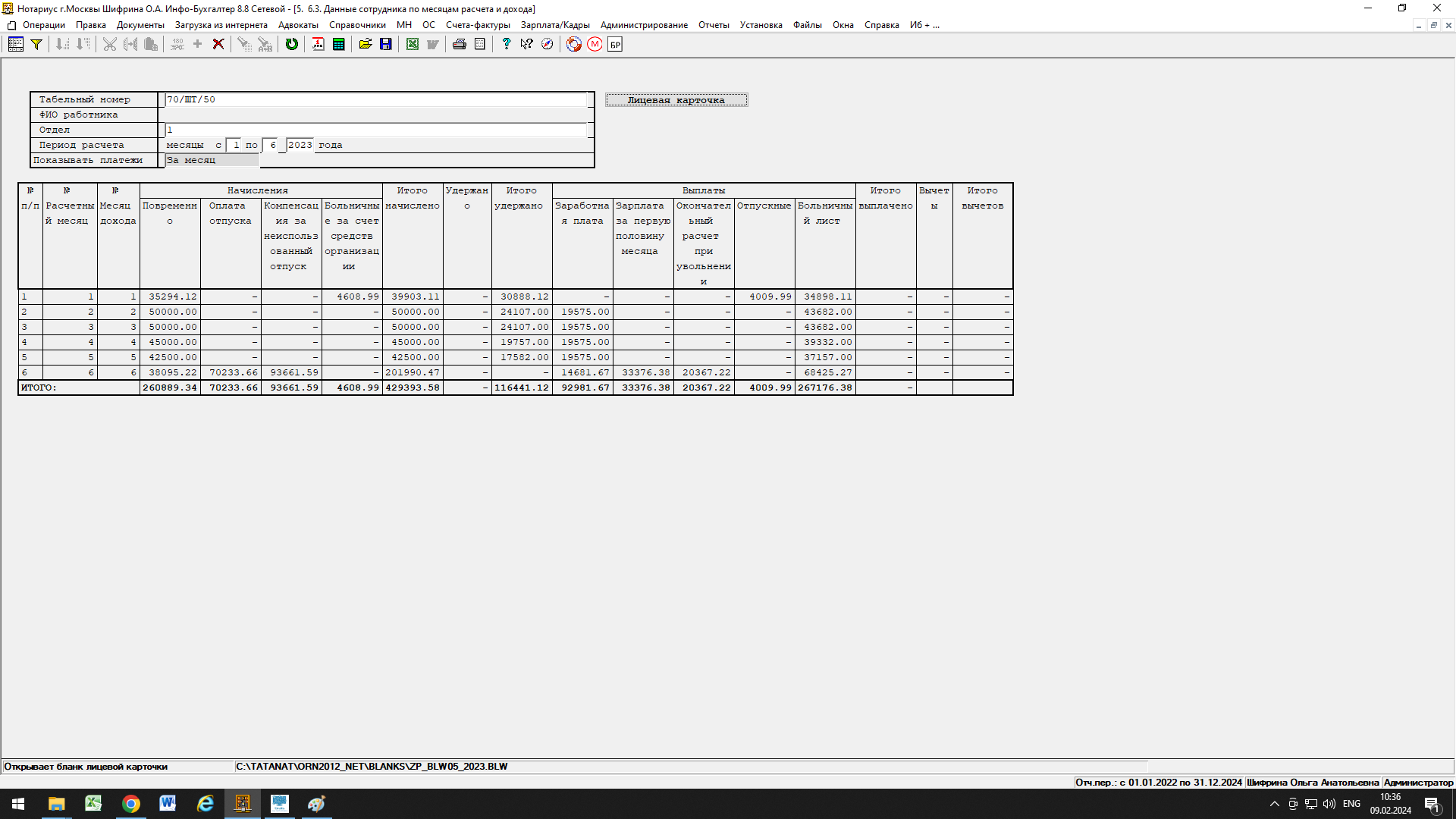
Task: Click the blue floppy save icon
Action: click(x=386, y=45)
